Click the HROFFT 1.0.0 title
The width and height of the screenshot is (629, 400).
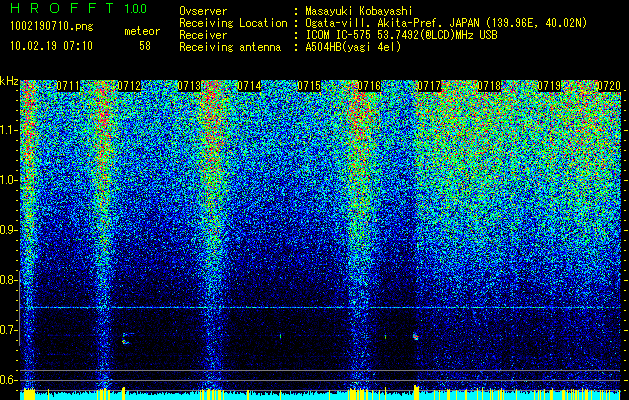(78, 8)
